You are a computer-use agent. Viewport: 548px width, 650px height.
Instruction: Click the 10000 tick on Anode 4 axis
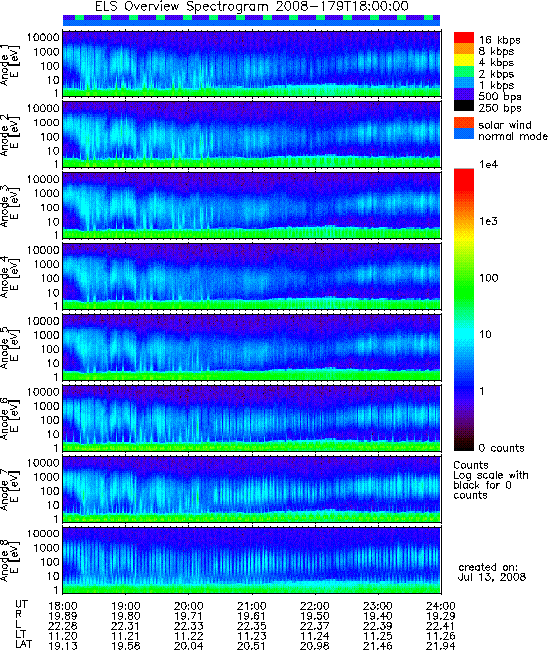click(x=43, y=250)
